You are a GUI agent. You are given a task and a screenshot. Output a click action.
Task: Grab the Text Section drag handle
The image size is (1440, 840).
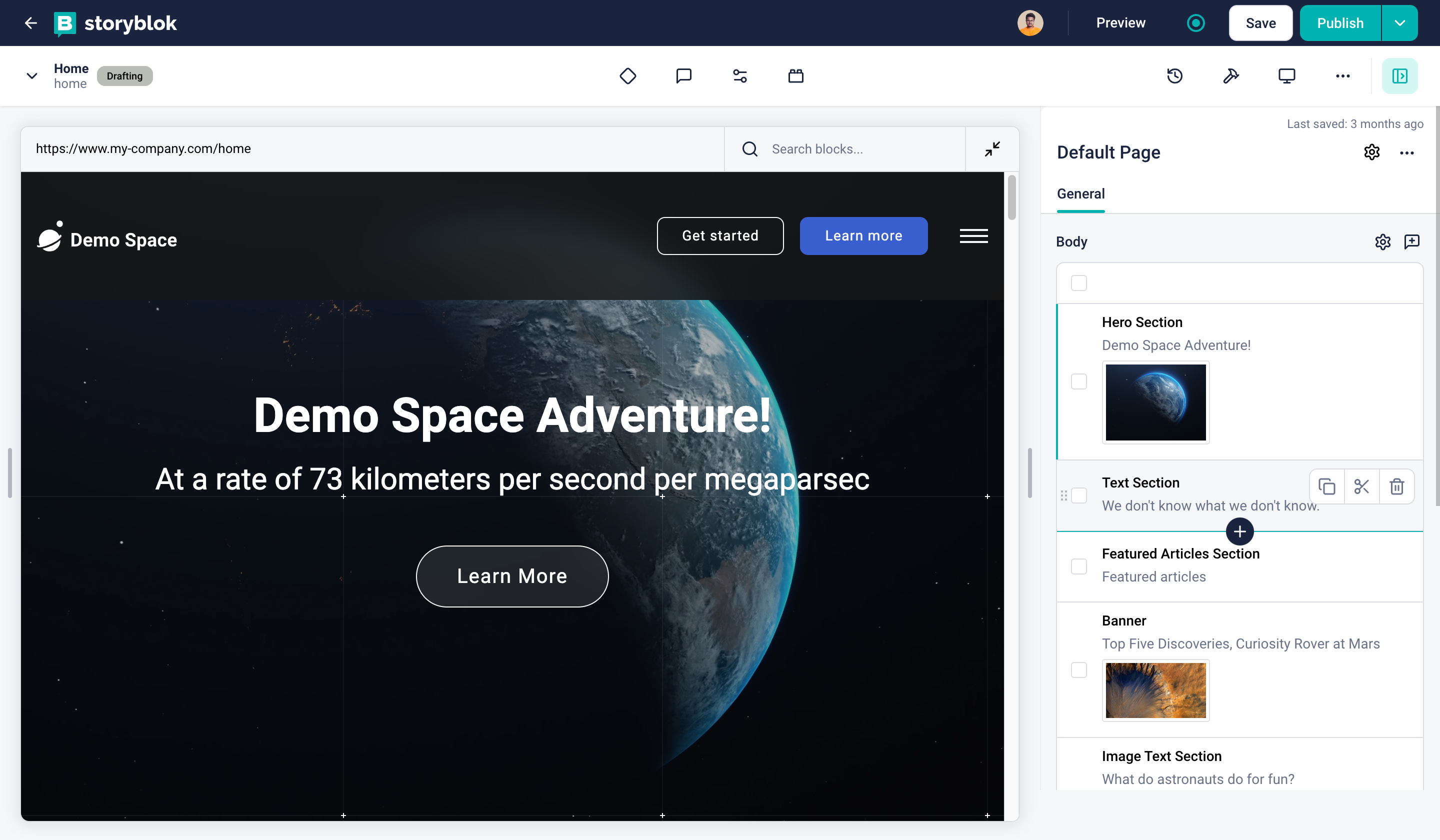[x=1063, y=495]
